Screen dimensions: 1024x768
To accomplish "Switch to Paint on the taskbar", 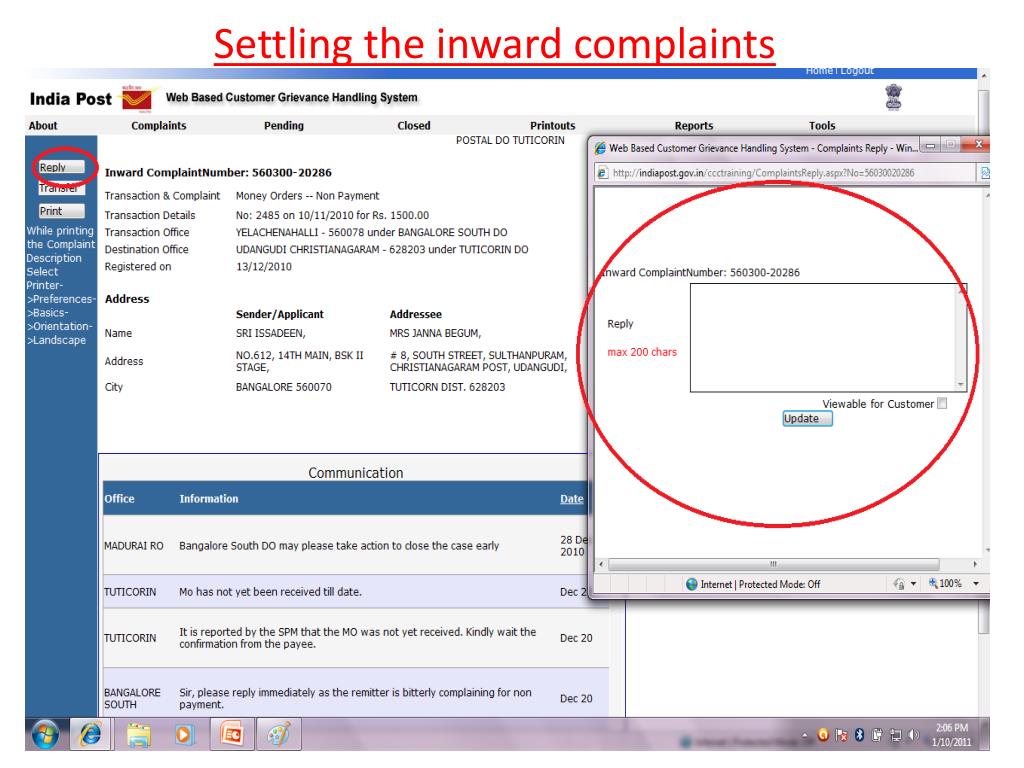I will (x=278, y=735).
